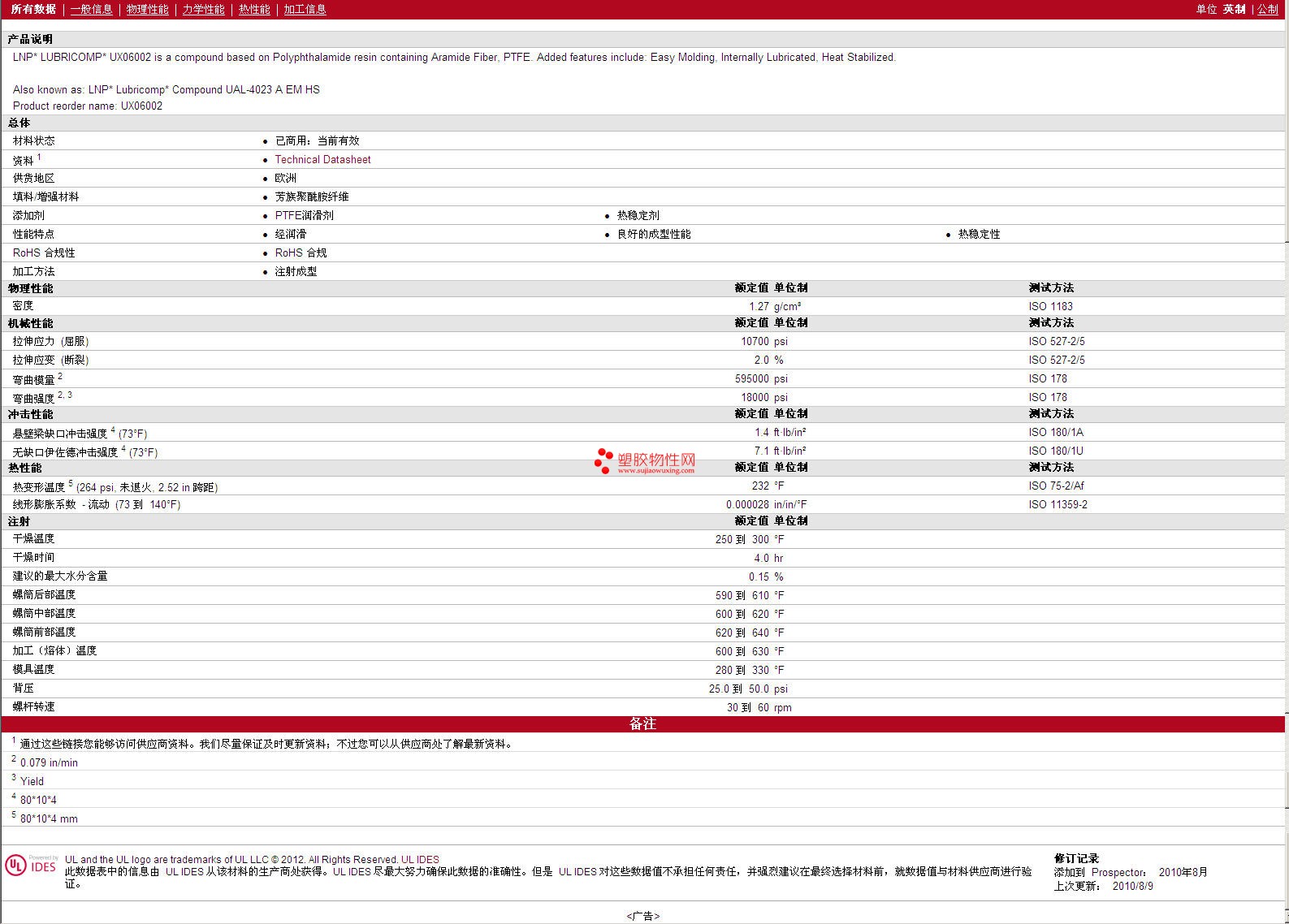The image size is (1289, 924).
Task: Open the Technical Datasheet link
Action: [322, 159]
